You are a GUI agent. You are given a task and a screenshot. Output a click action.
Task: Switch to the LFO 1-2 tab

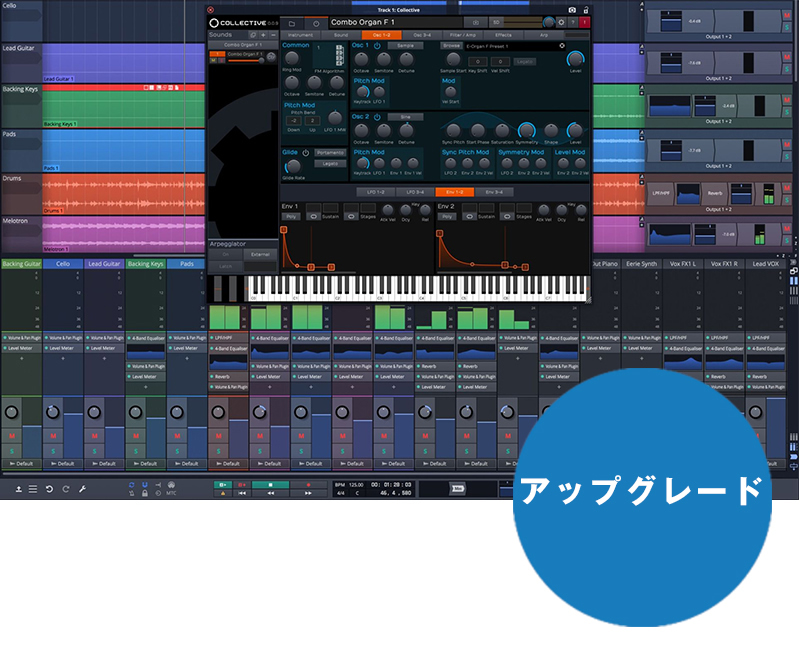tap(376, 192)
